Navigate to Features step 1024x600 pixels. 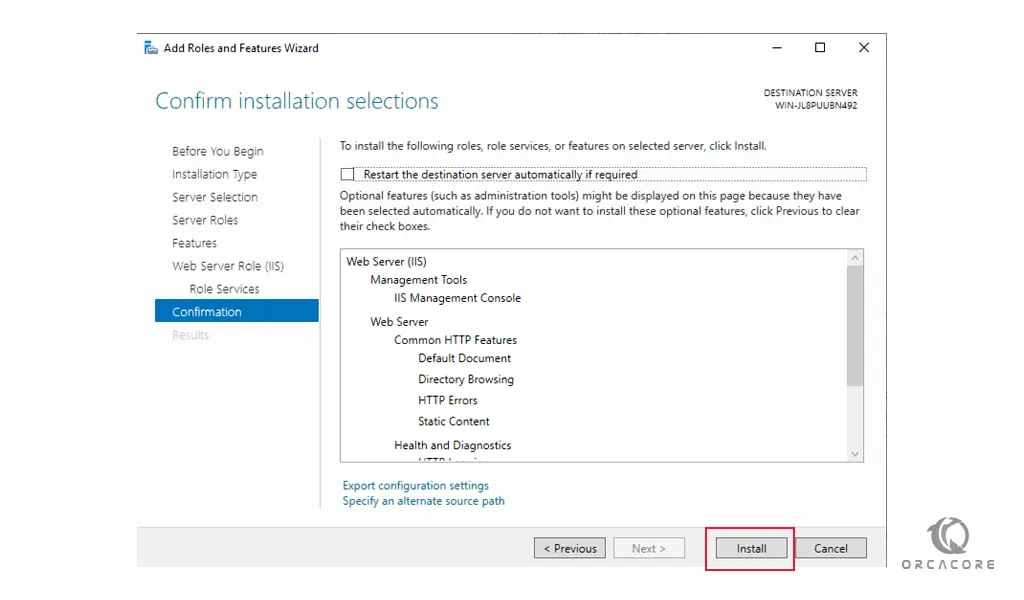(194, 243)
